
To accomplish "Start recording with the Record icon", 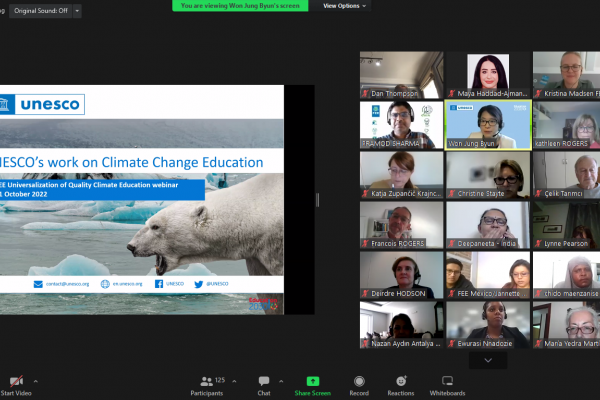I will pyautogui.click(x=358, y=384).
